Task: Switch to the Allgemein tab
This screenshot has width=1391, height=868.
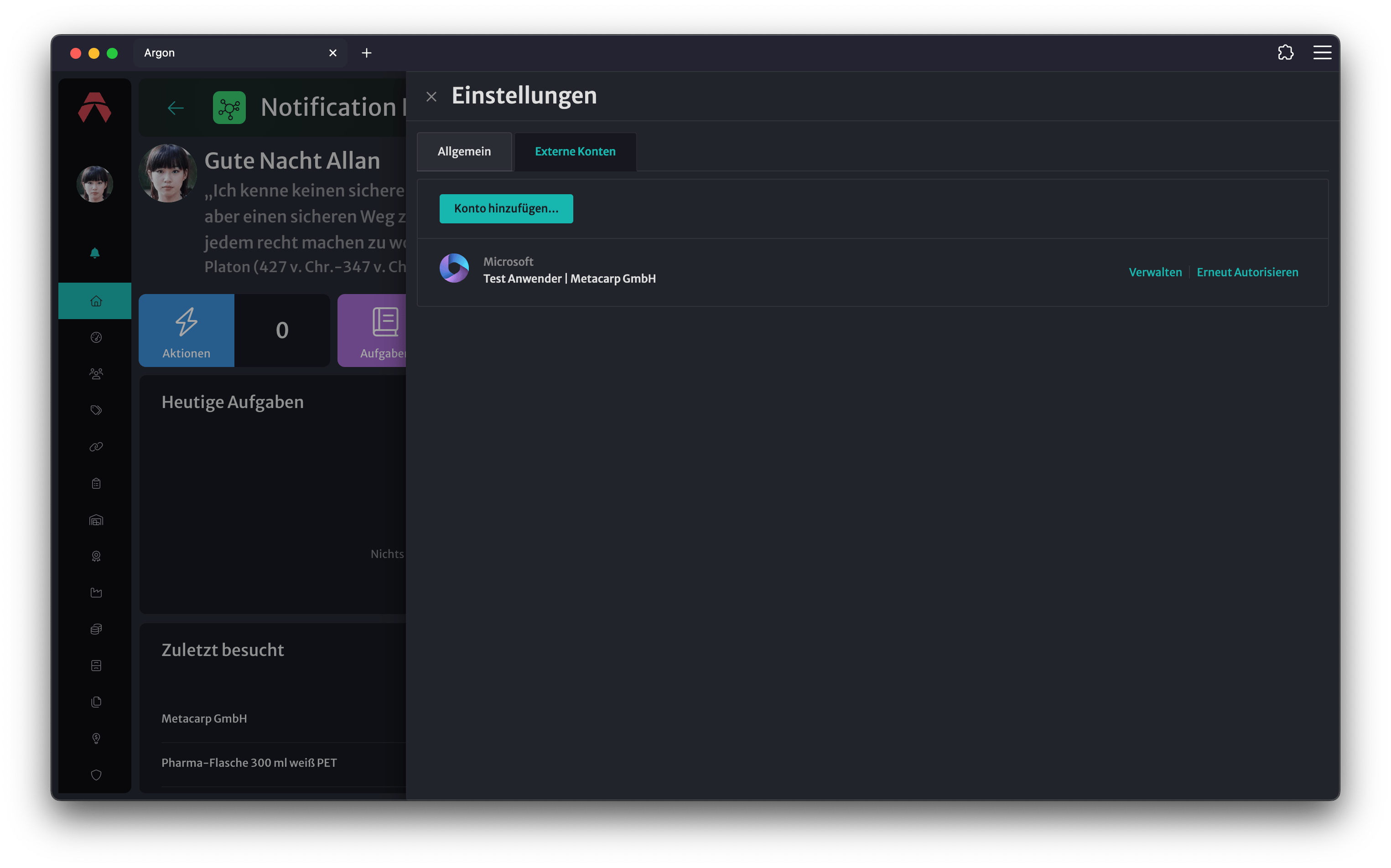Action: coord(464,151)
